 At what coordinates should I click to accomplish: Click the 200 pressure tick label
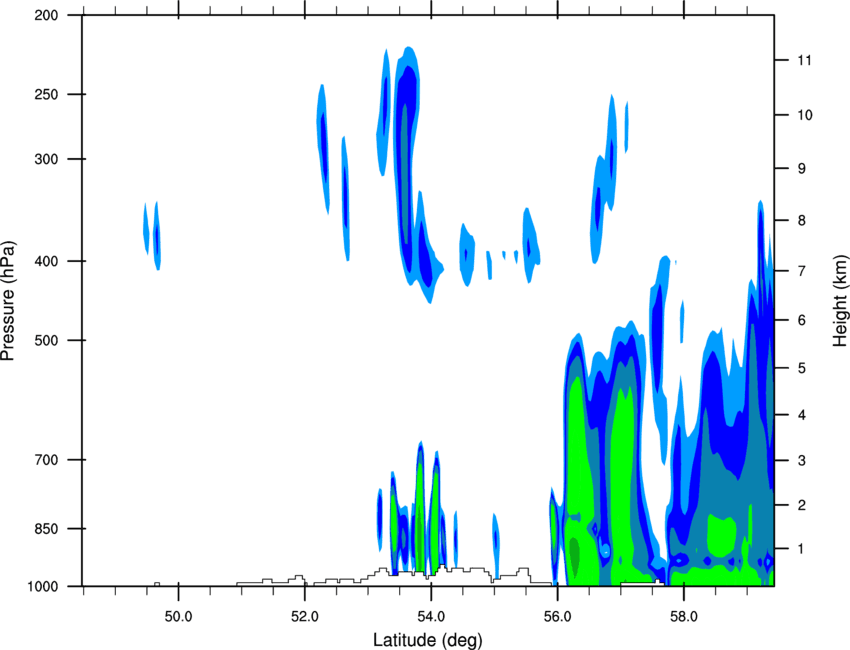pyautogui.click(x=46, y=16)
